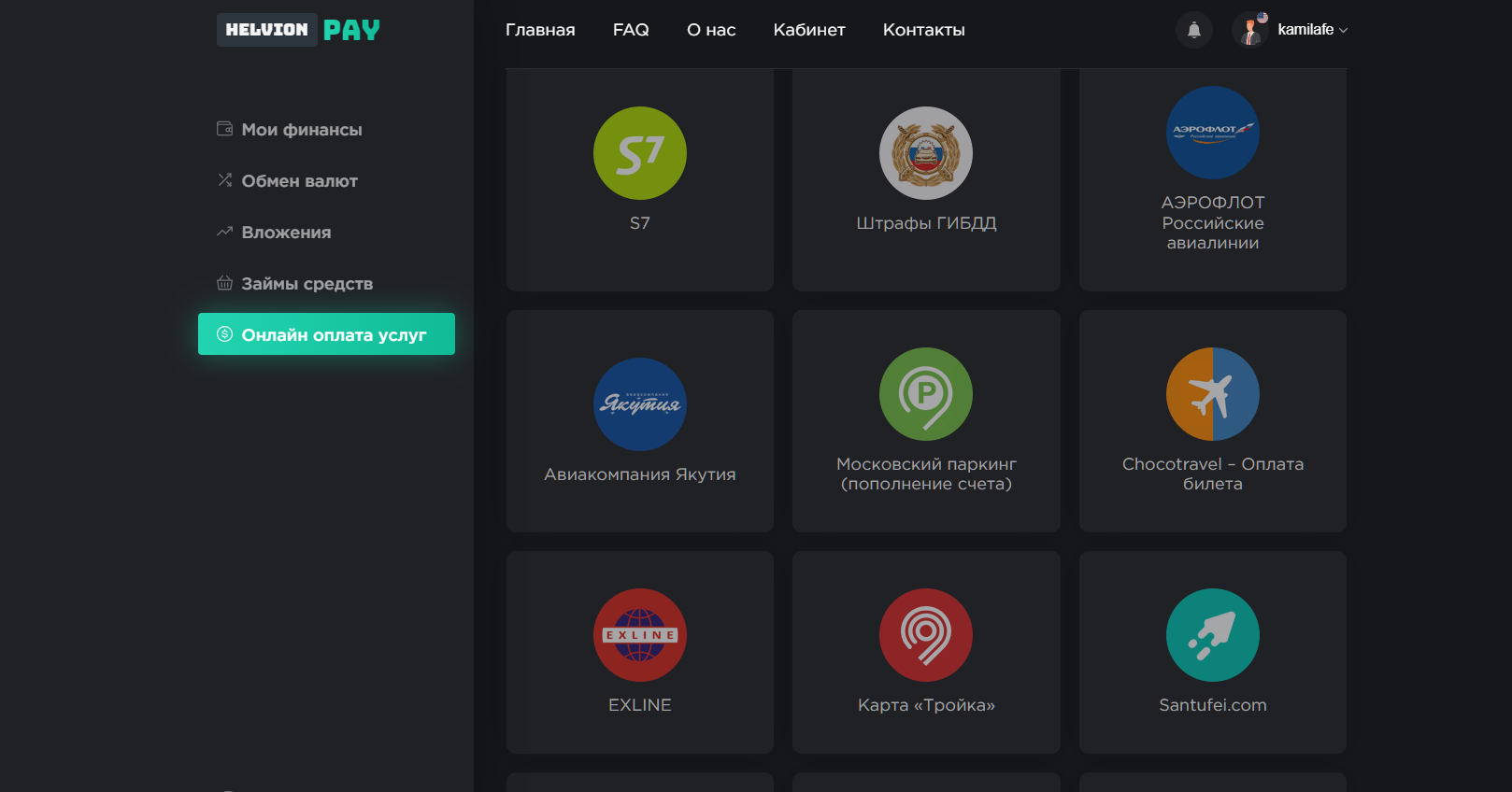1512x792 pixels.
Task: Click the S7 airline logo icon
Action: pos(640,153)
